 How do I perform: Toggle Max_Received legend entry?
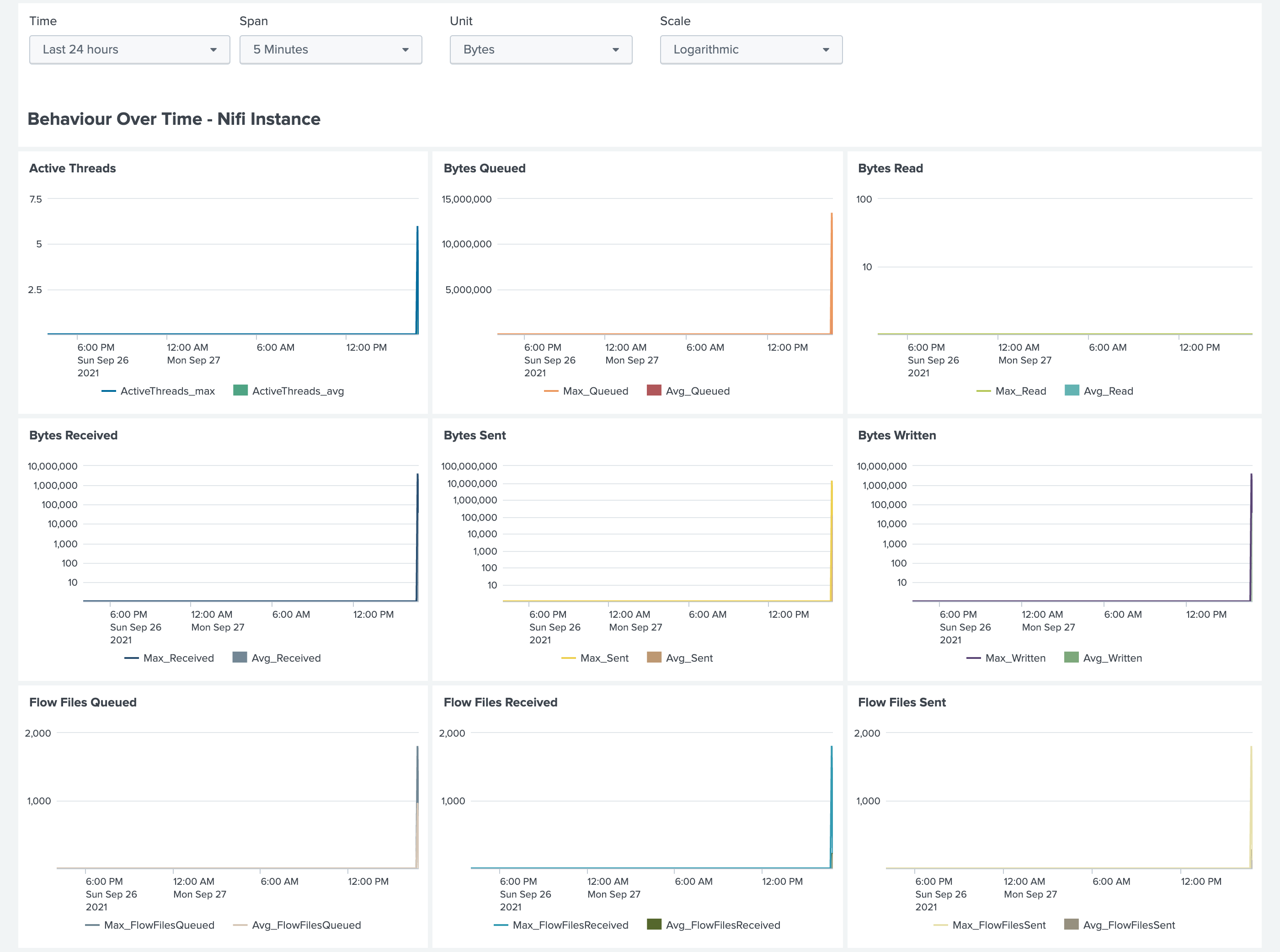click(x=169, y=658)
